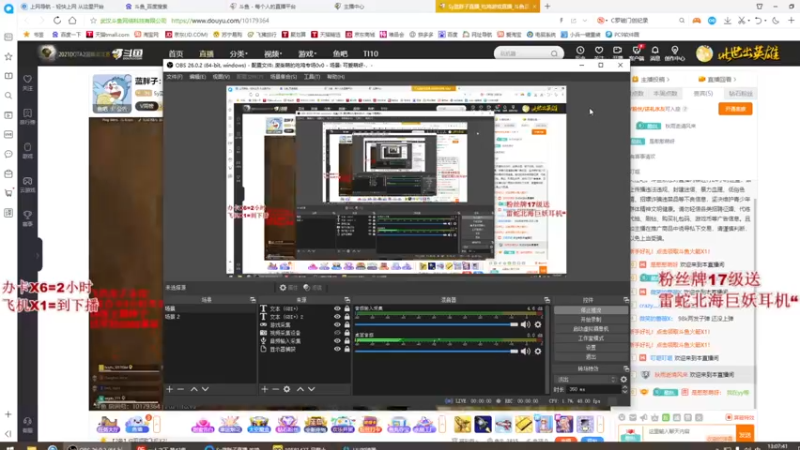Toggle lock on first text source
This screenshot has width=800, height=450.
tap(347, 309)
